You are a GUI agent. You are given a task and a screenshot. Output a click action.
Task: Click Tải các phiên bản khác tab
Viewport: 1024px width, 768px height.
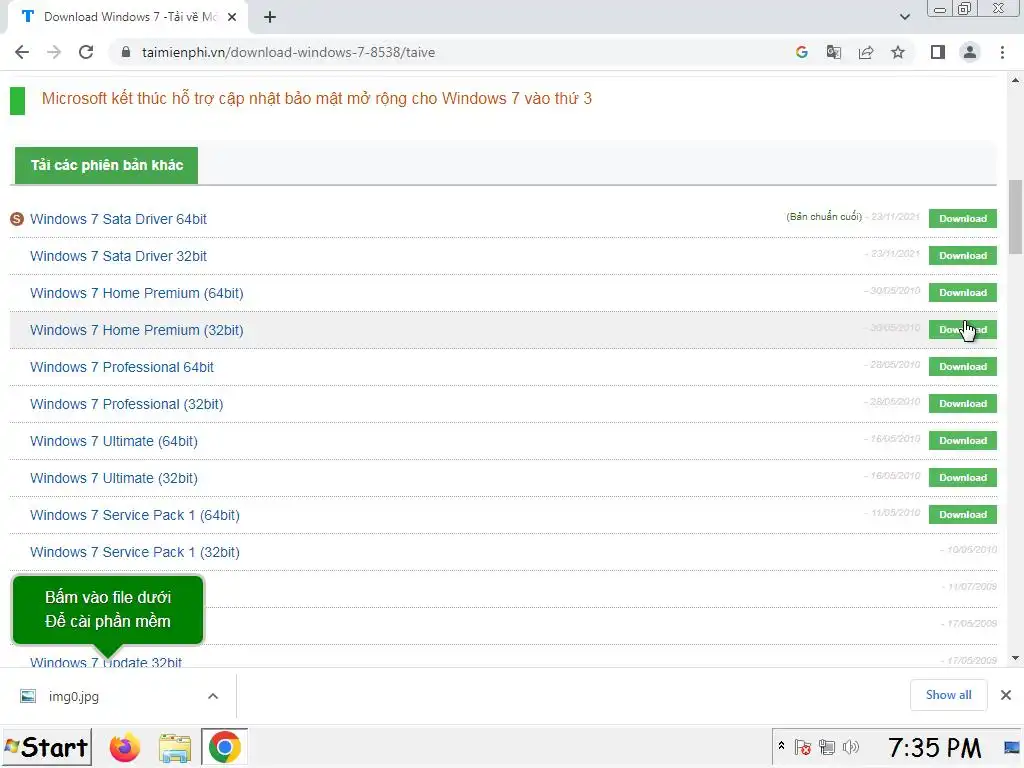coord(106,165)
